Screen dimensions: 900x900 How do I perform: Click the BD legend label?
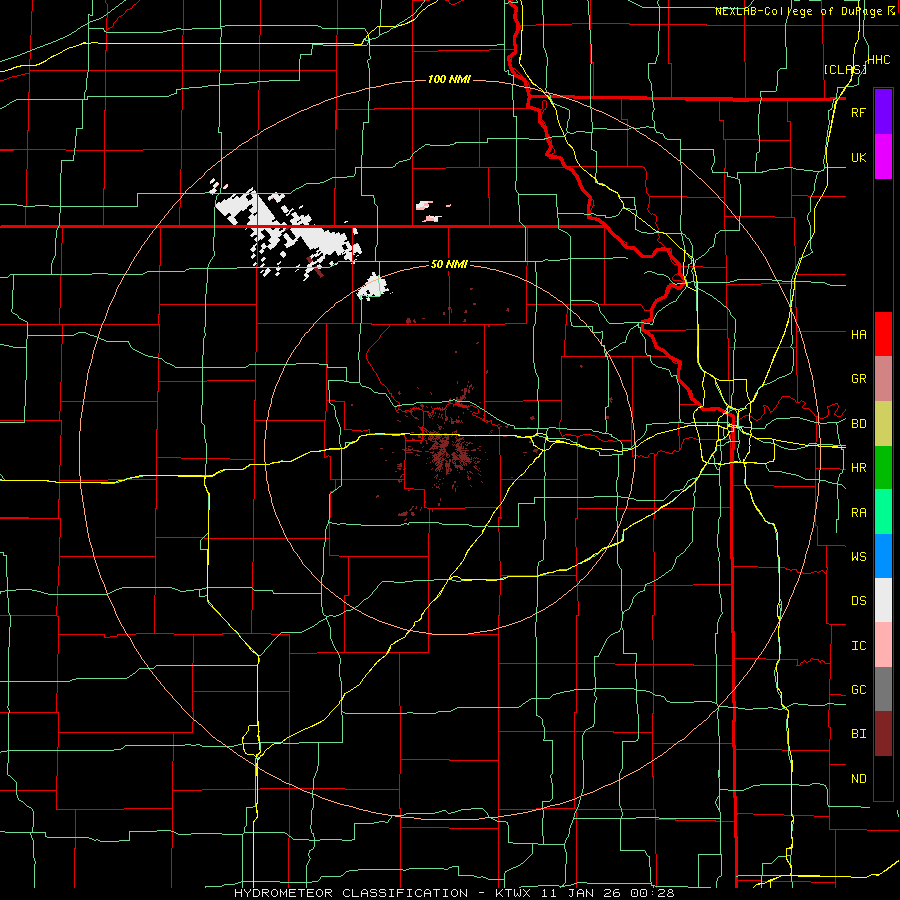[858, 424]
